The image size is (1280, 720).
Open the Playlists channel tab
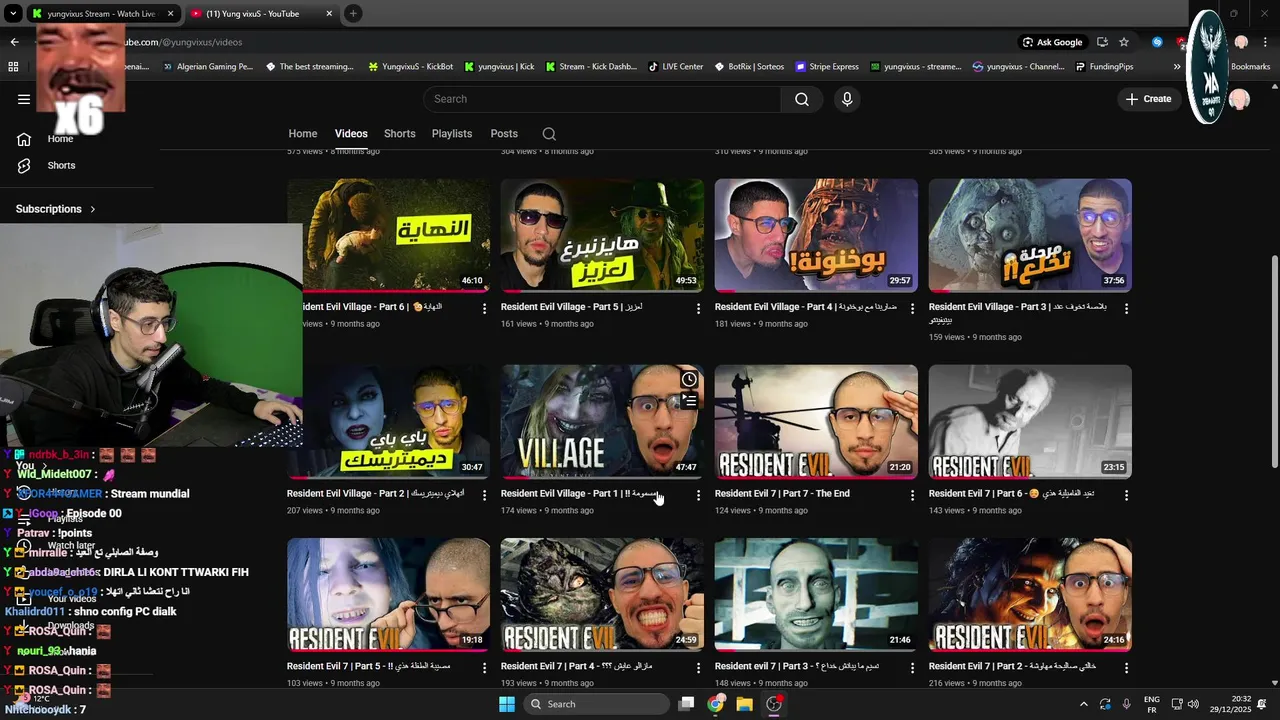pyautogui.click(x=452, y=134)
